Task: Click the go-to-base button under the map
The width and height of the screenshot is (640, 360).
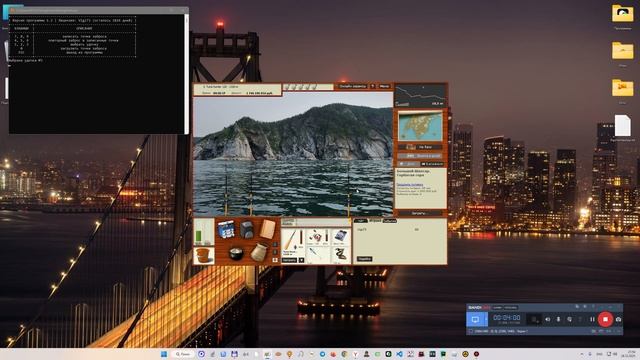Action: (x=420, y=147)
